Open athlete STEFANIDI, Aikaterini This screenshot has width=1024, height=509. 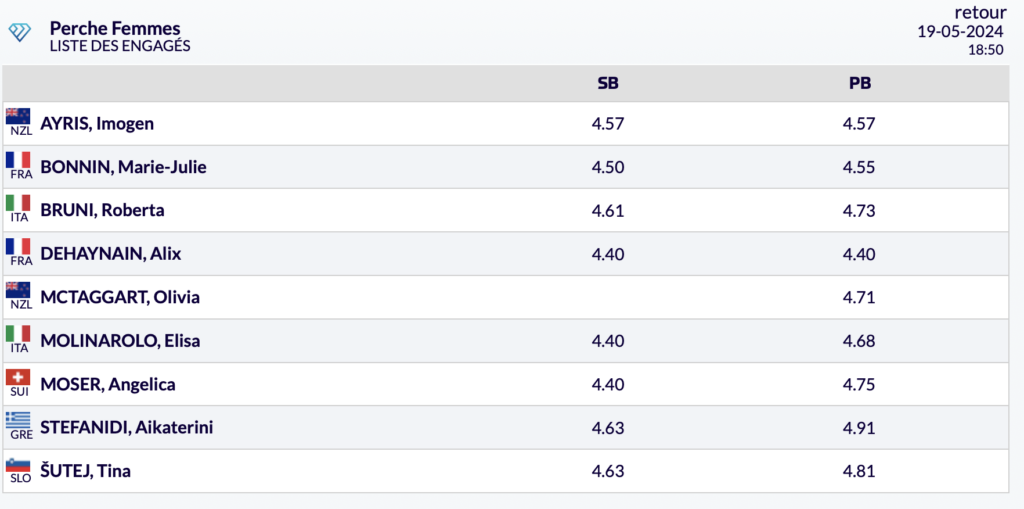click(127, 427)
